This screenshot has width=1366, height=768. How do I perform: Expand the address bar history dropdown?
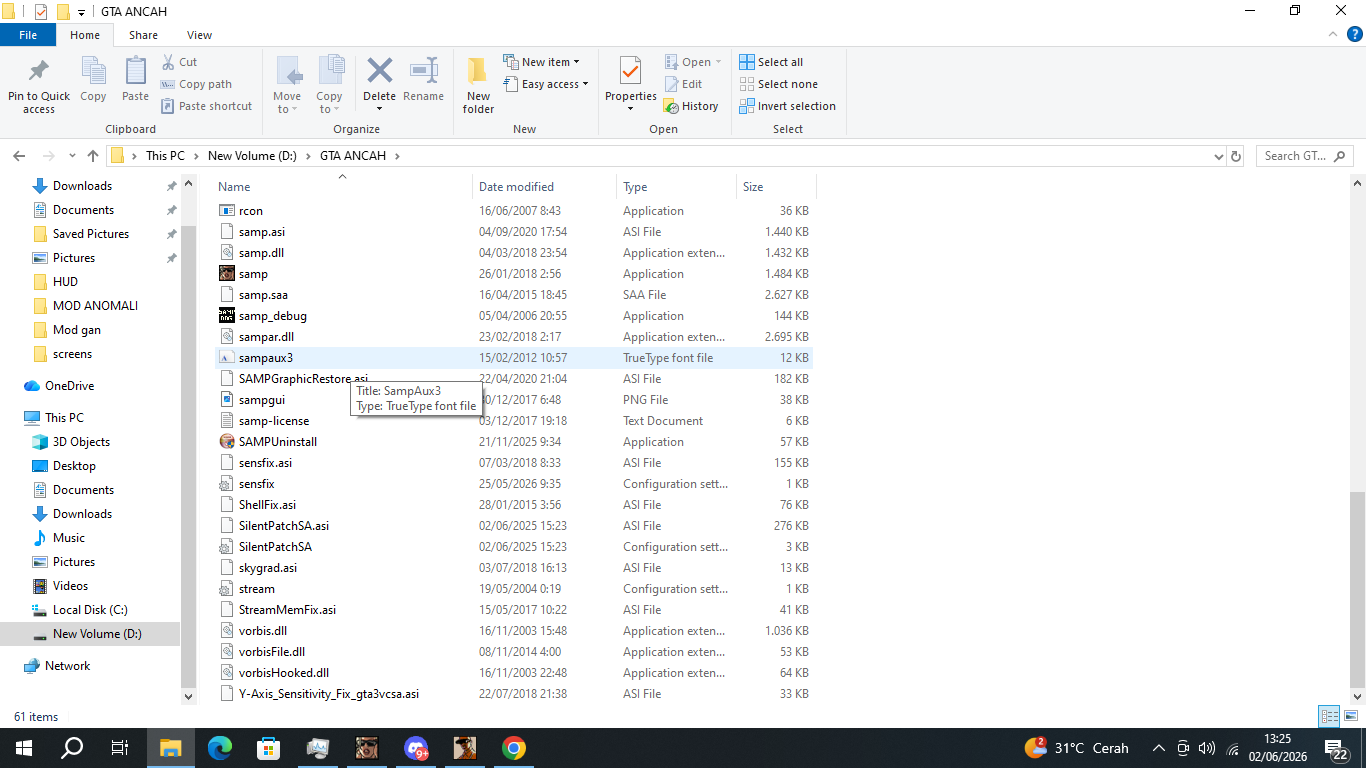point(1218,156)
